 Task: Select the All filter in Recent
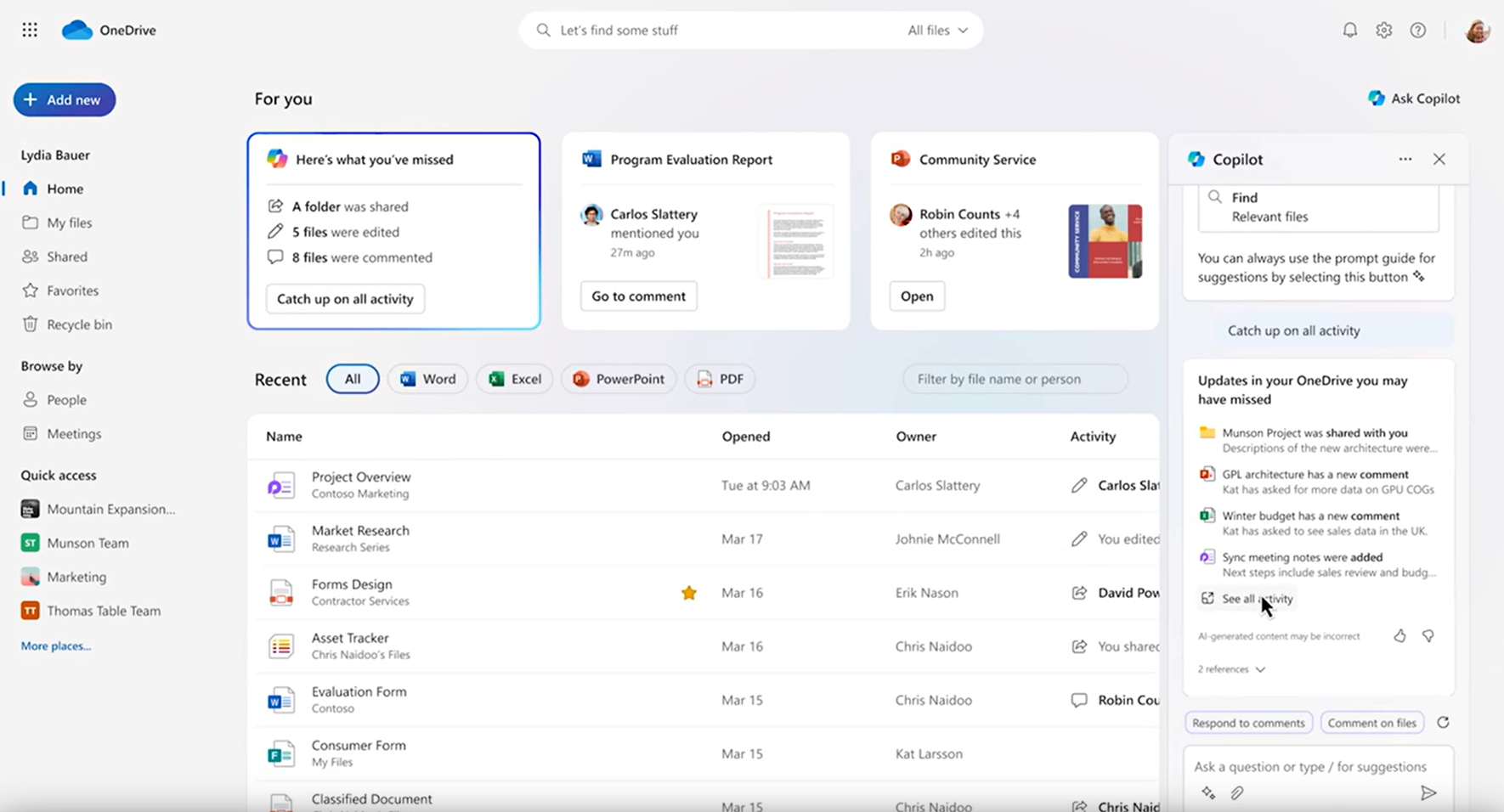point(353,379)
